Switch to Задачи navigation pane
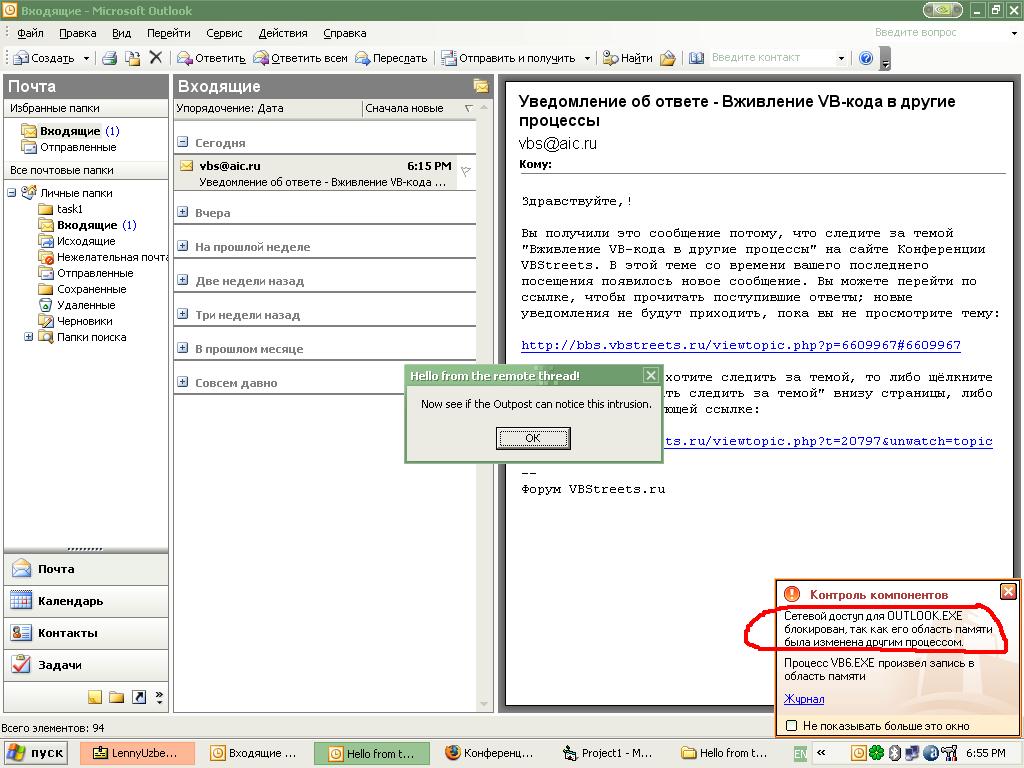Image resolution: width=1024 pixels, height=768 pixels. pyautogui.click(x=86, y=665)
